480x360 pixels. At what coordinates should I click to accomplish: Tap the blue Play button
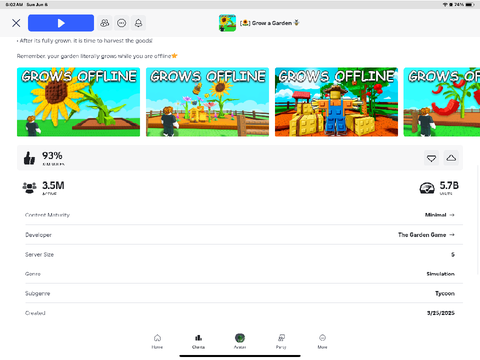pyautogui.click(x=61, y=23)
